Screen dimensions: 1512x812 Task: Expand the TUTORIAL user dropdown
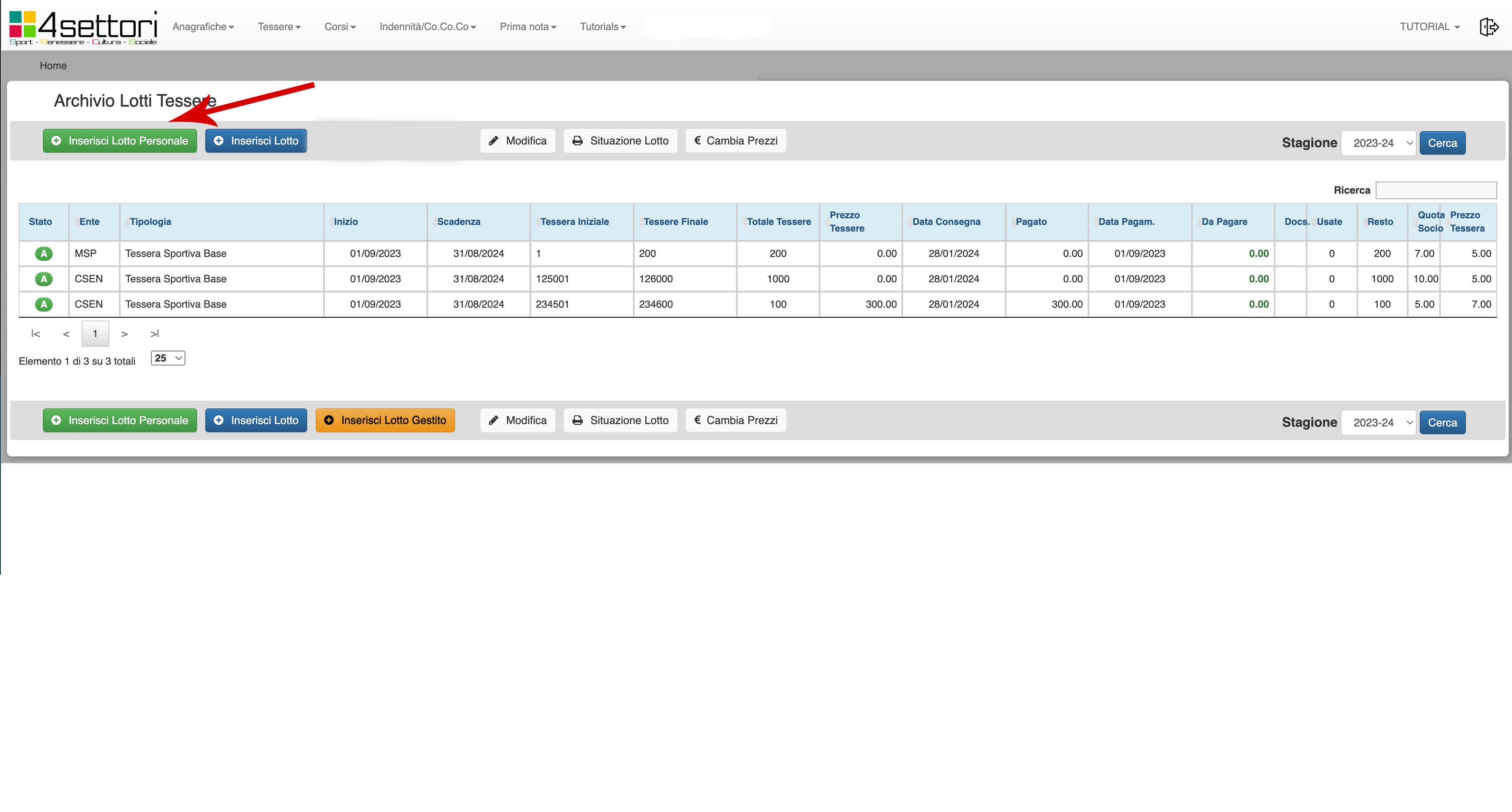(x=1429, y=26)
